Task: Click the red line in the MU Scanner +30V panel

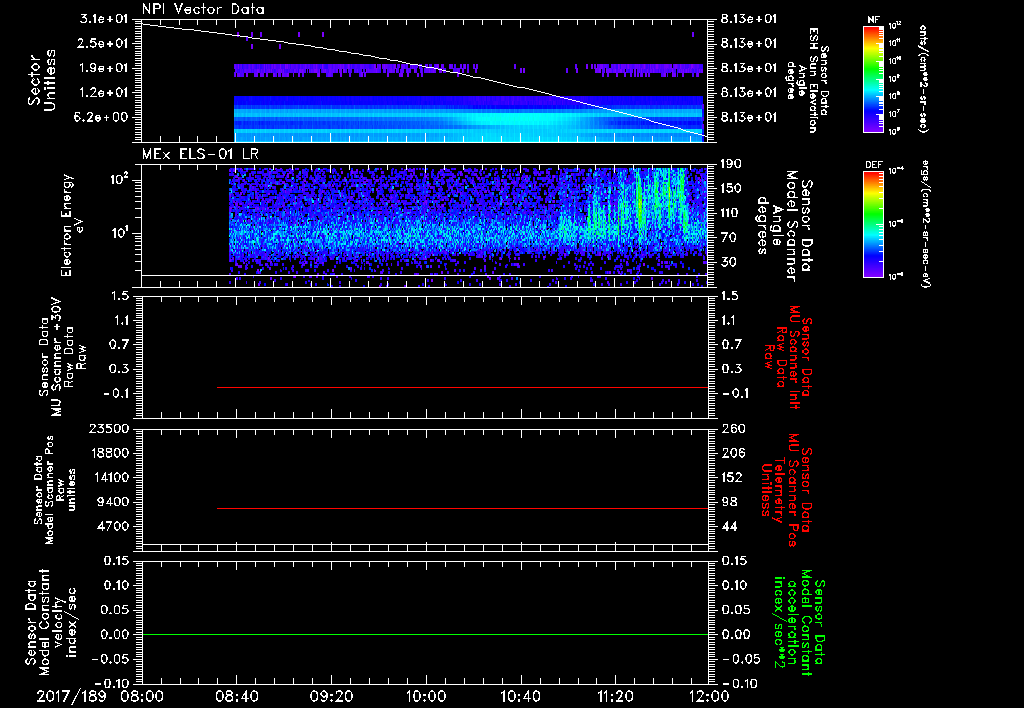Action: click(462, 387)
